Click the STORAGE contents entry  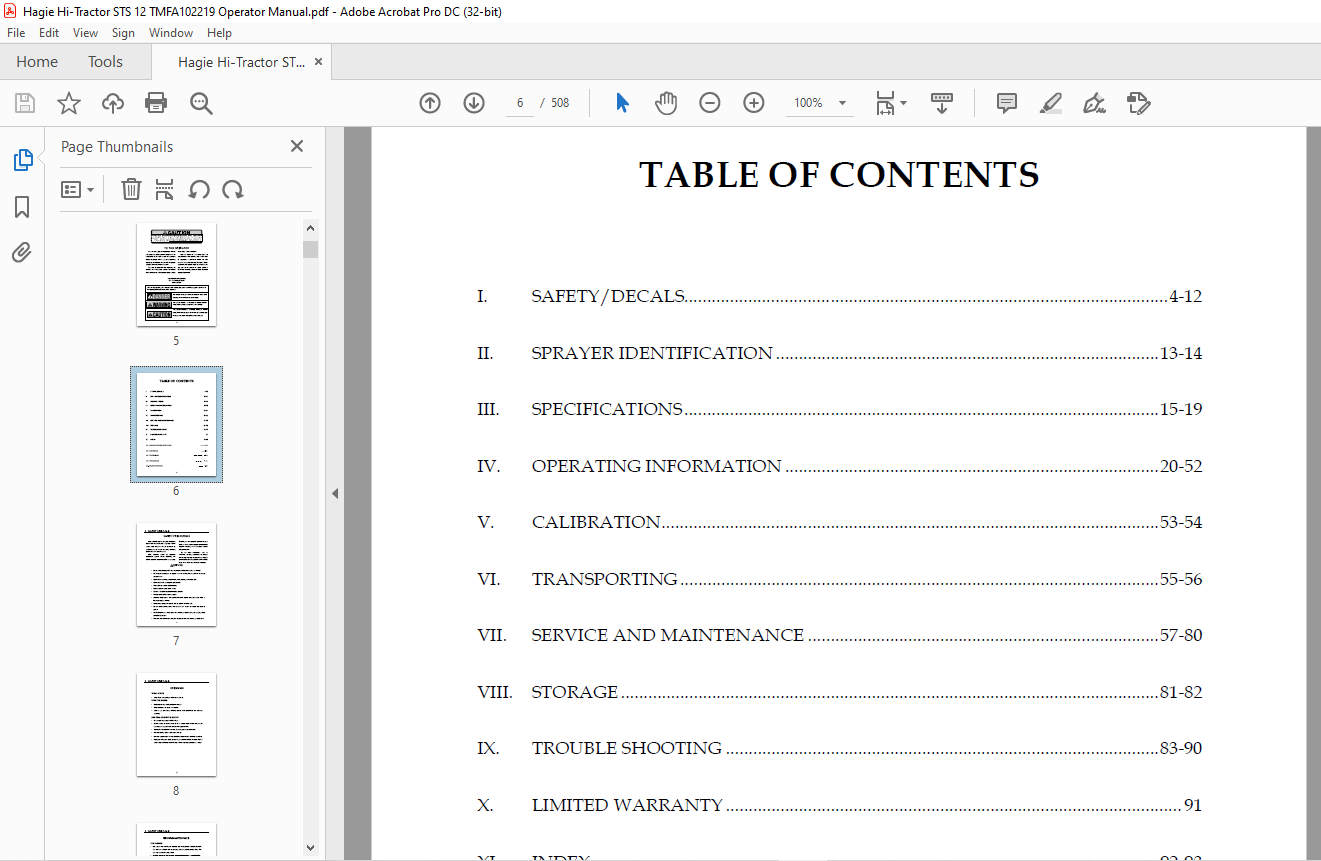[839, 692]
